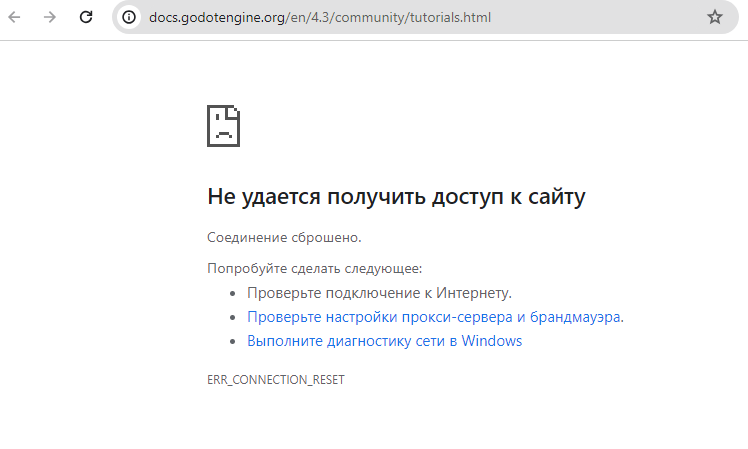Open the proxy and firewall settings link

435,317
